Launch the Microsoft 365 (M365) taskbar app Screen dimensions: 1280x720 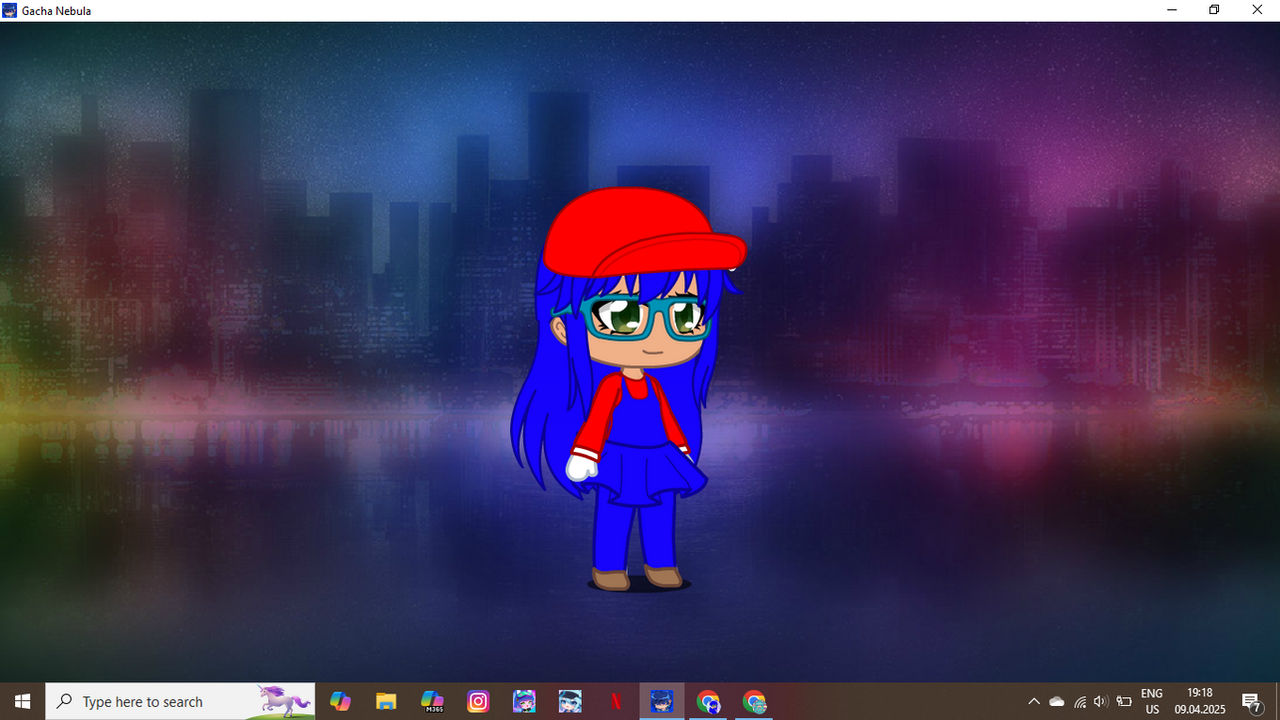(x=432, y=702)
